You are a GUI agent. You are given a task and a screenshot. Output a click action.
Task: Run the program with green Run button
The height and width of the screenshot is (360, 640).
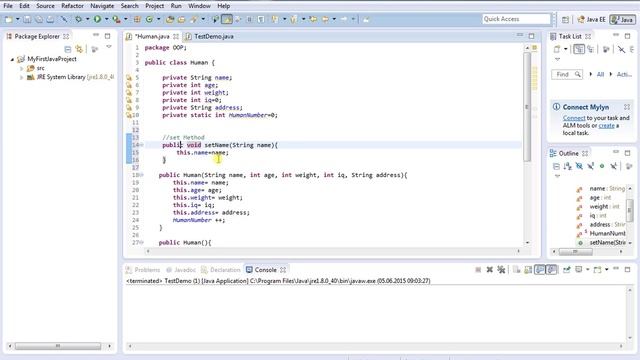[x=97, y=19]
